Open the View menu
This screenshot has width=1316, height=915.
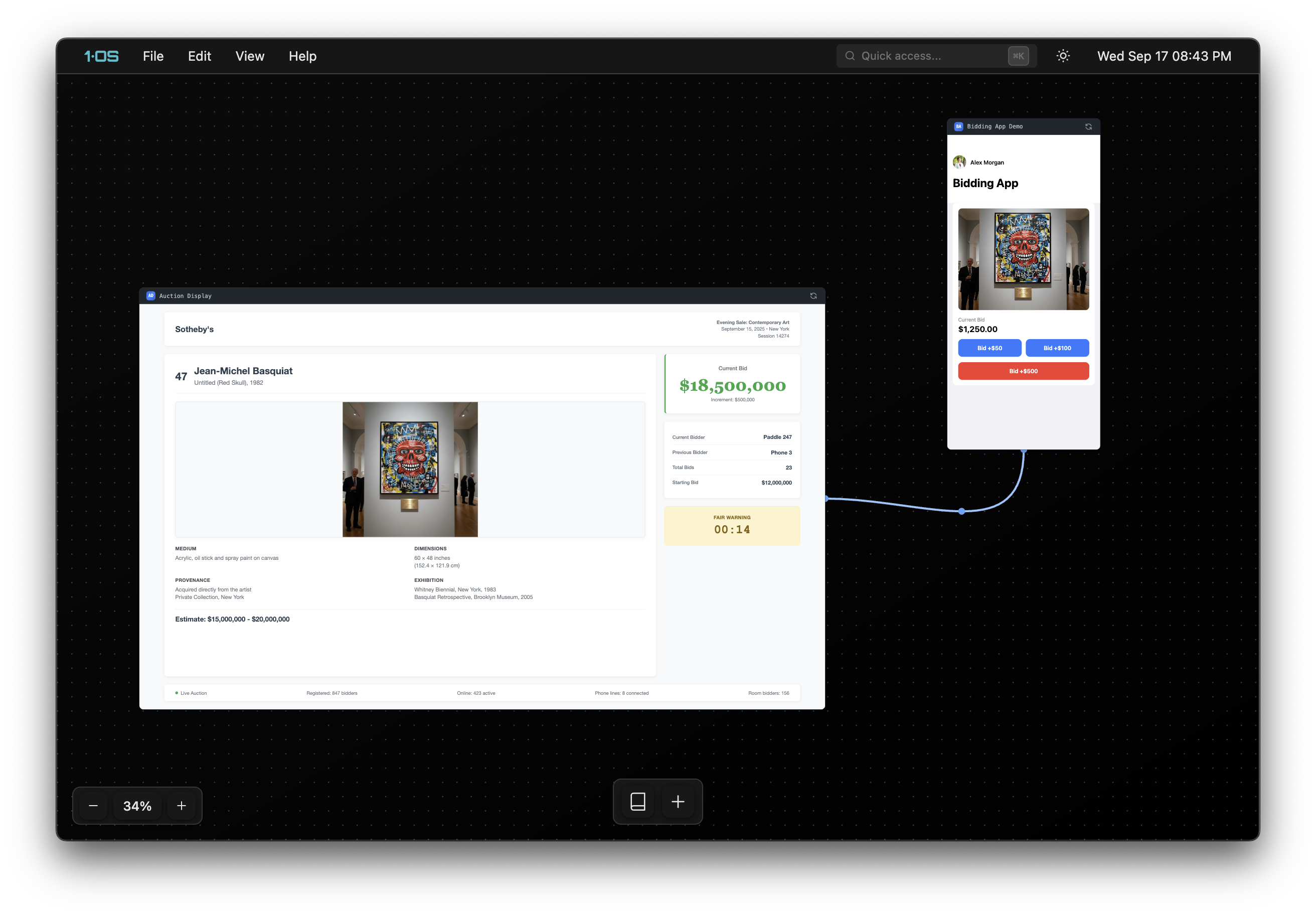coord(250,56)
